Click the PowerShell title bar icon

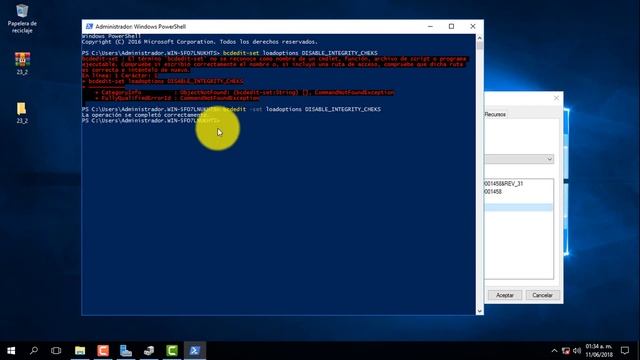pyautogui.click(x=89, y=27)
